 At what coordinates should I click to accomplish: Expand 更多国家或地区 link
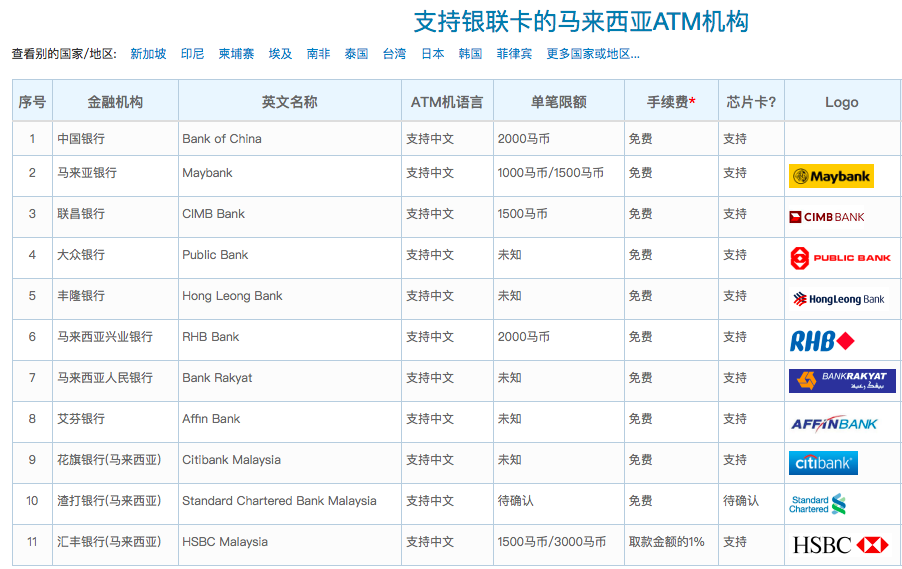(x=593, y=54)
